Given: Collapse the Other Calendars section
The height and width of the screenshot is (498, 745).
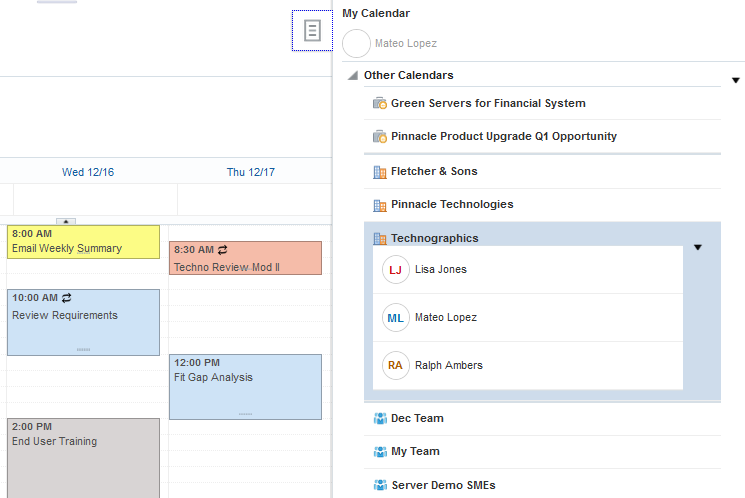Looking at the screenshot, I should tap(352, 76).
